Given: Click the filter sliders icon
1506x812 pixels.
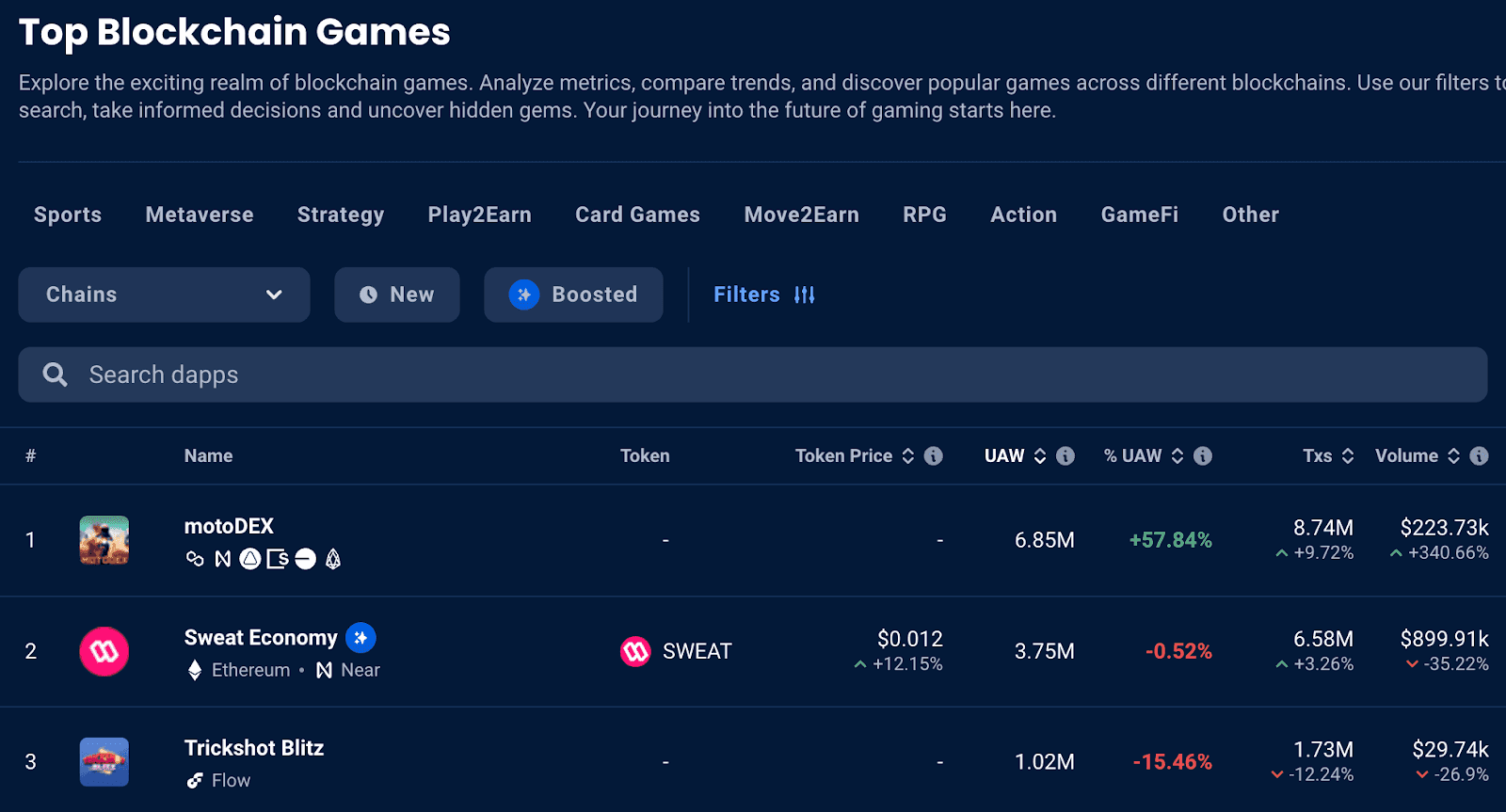Looking at the screenshot, I should click(805, 295).
